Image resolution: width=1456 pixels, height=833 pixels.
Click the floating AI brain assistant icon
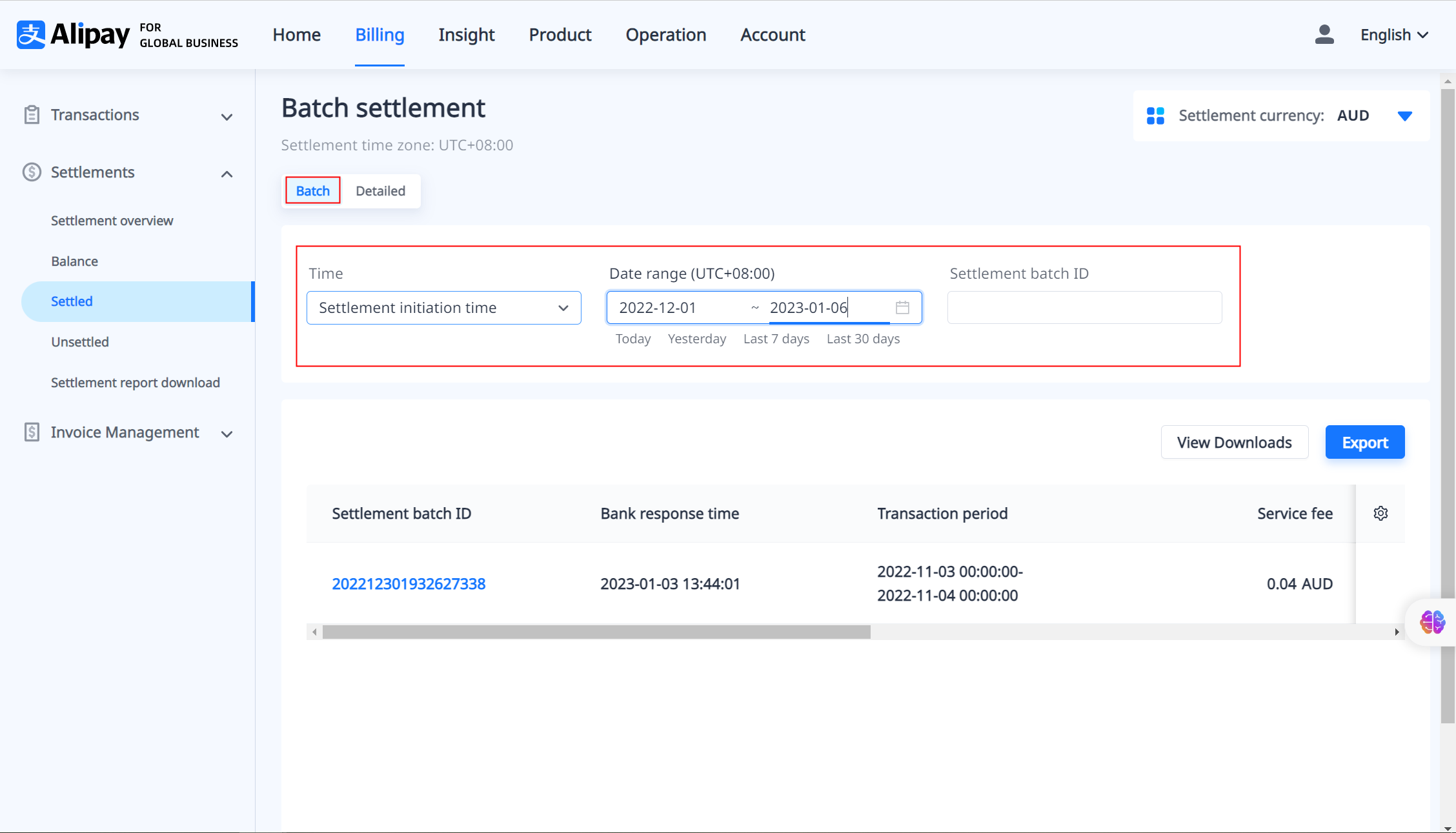point(1432,622)
